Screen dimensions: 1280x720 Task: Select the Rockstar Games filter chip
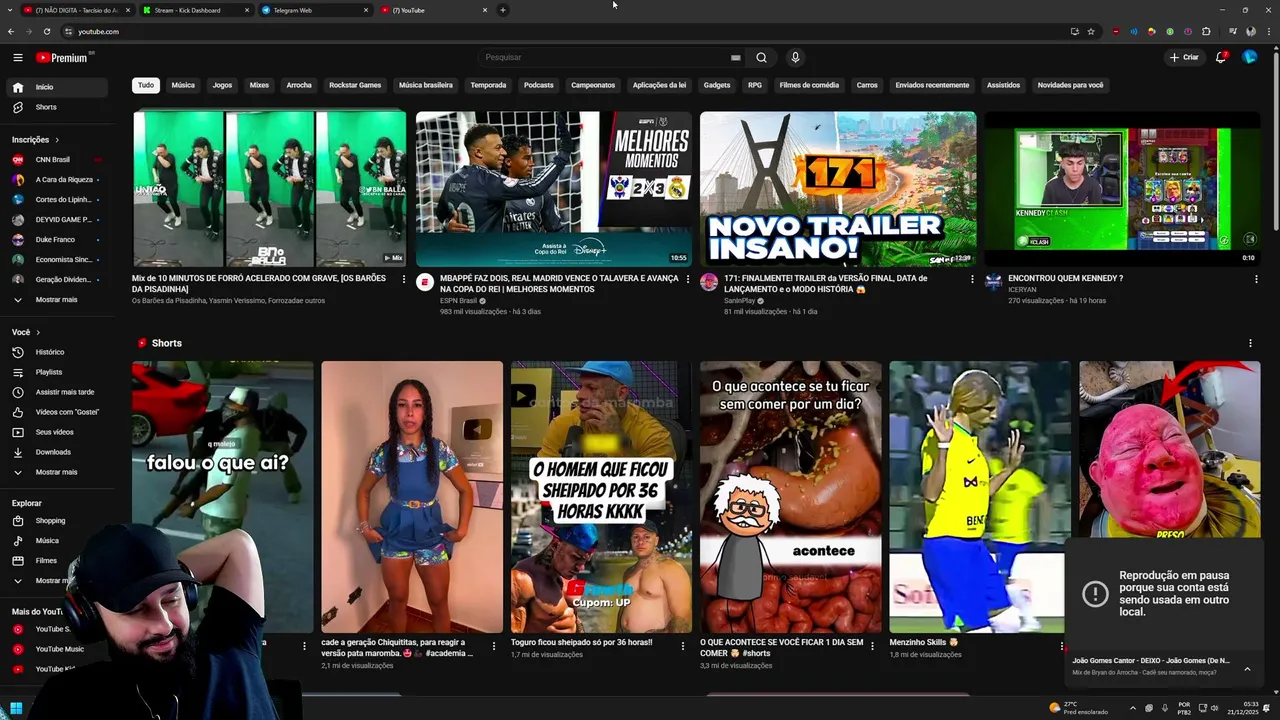(x=355, y=85)
